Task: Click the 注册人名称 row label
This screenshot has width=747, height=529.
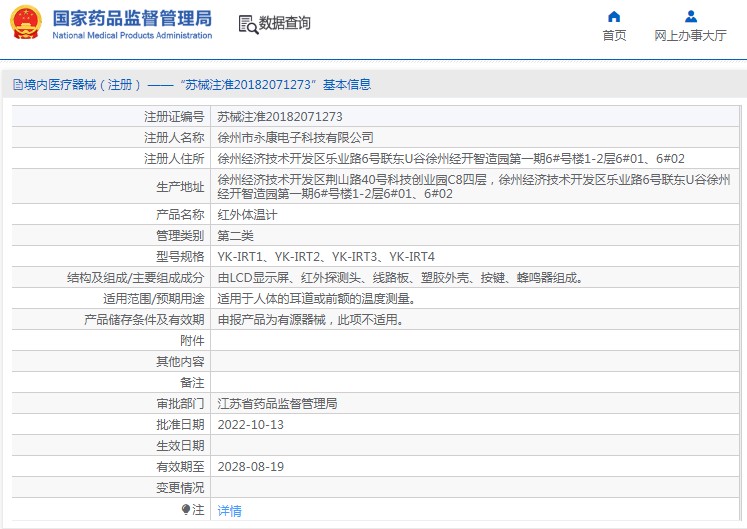Action: pyautogui.click(x=174, y=138)
